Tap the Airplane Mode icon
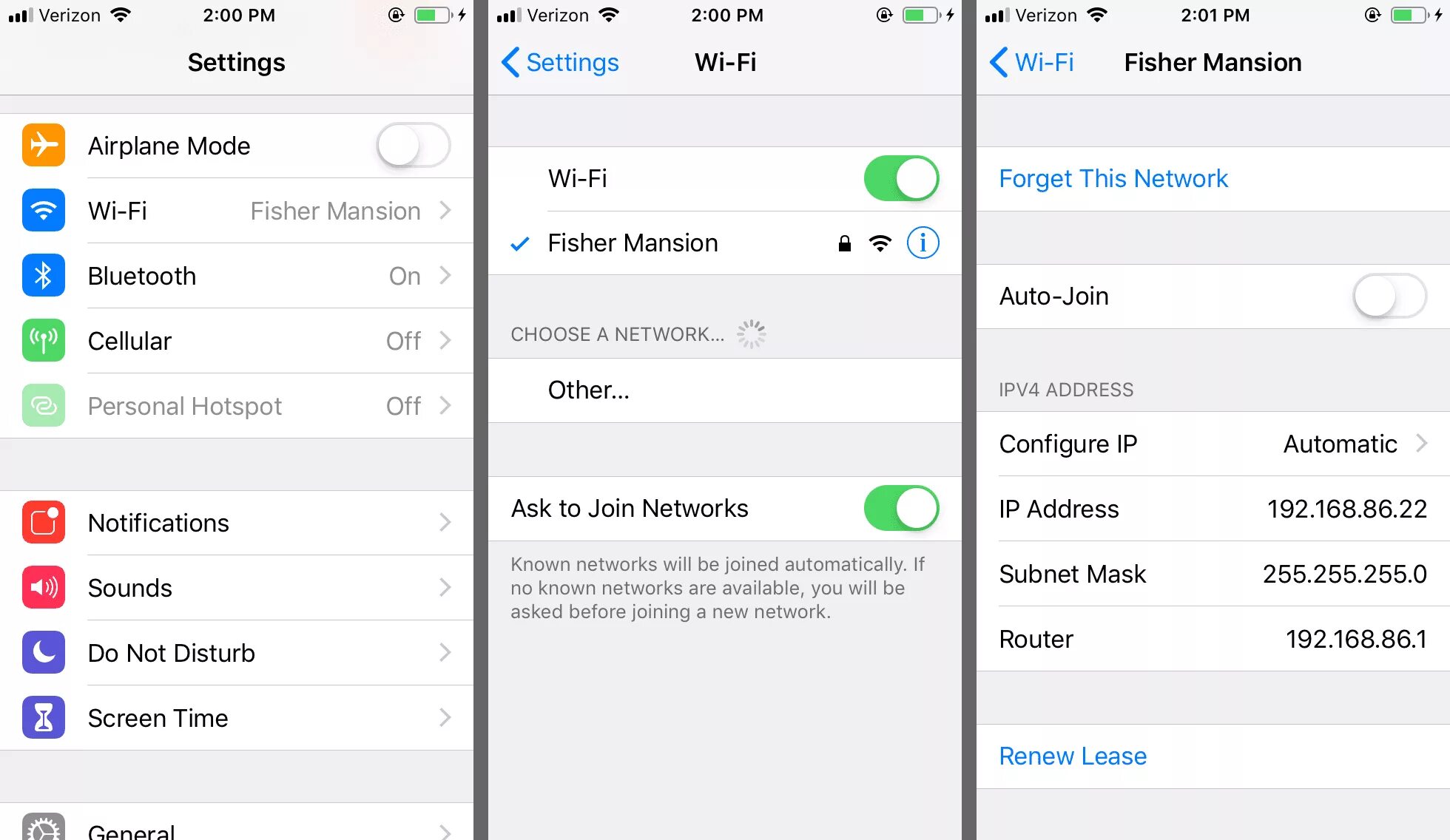The image size is (1450, 840). [x=42, y=144]
